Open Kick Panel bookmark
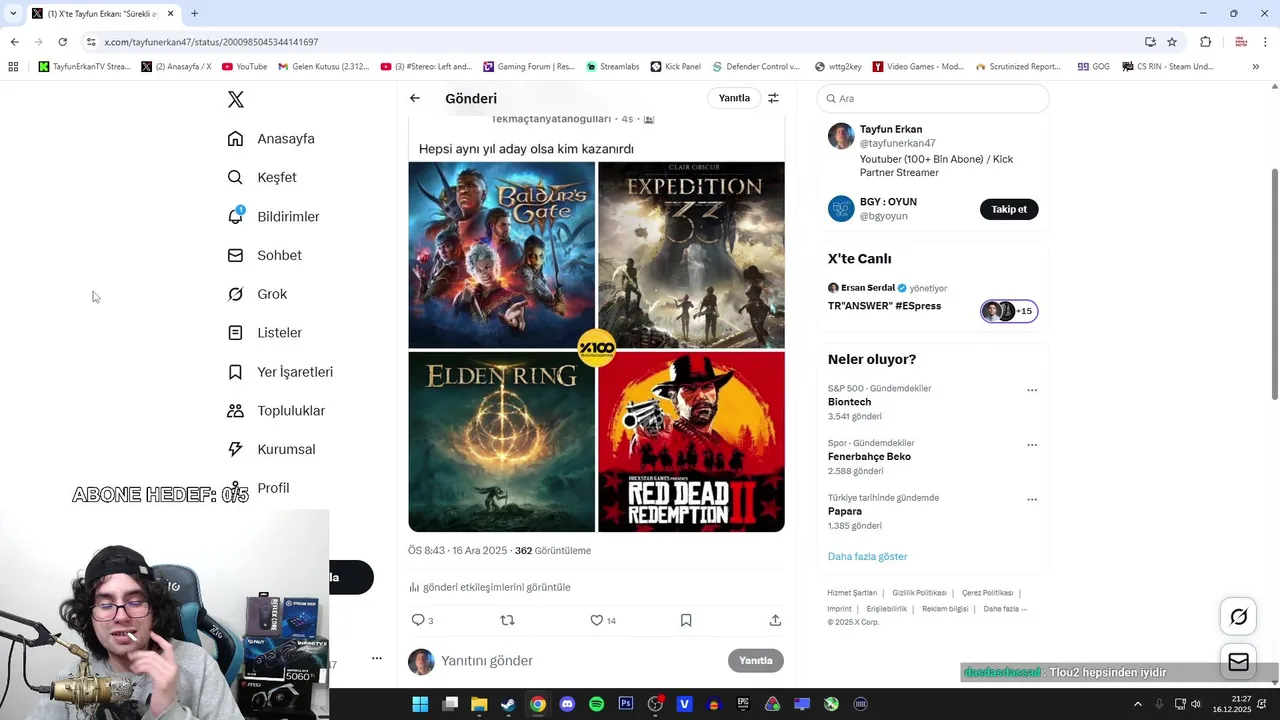 click(x=675, y=67)
